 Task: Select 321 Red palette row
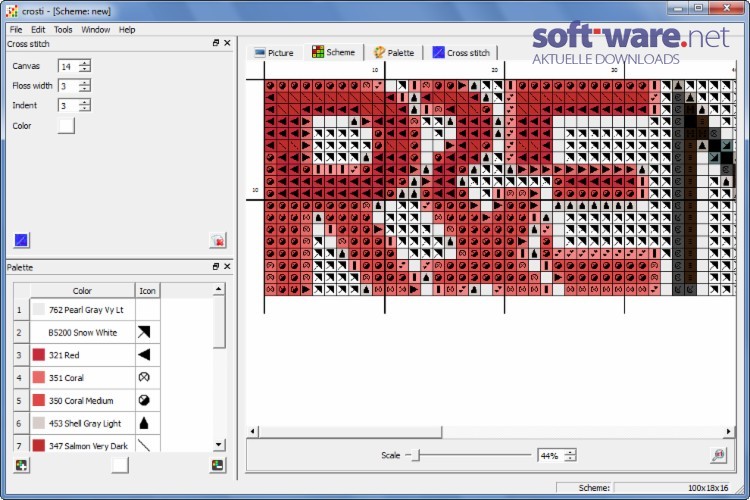click(x=87, y=355)
